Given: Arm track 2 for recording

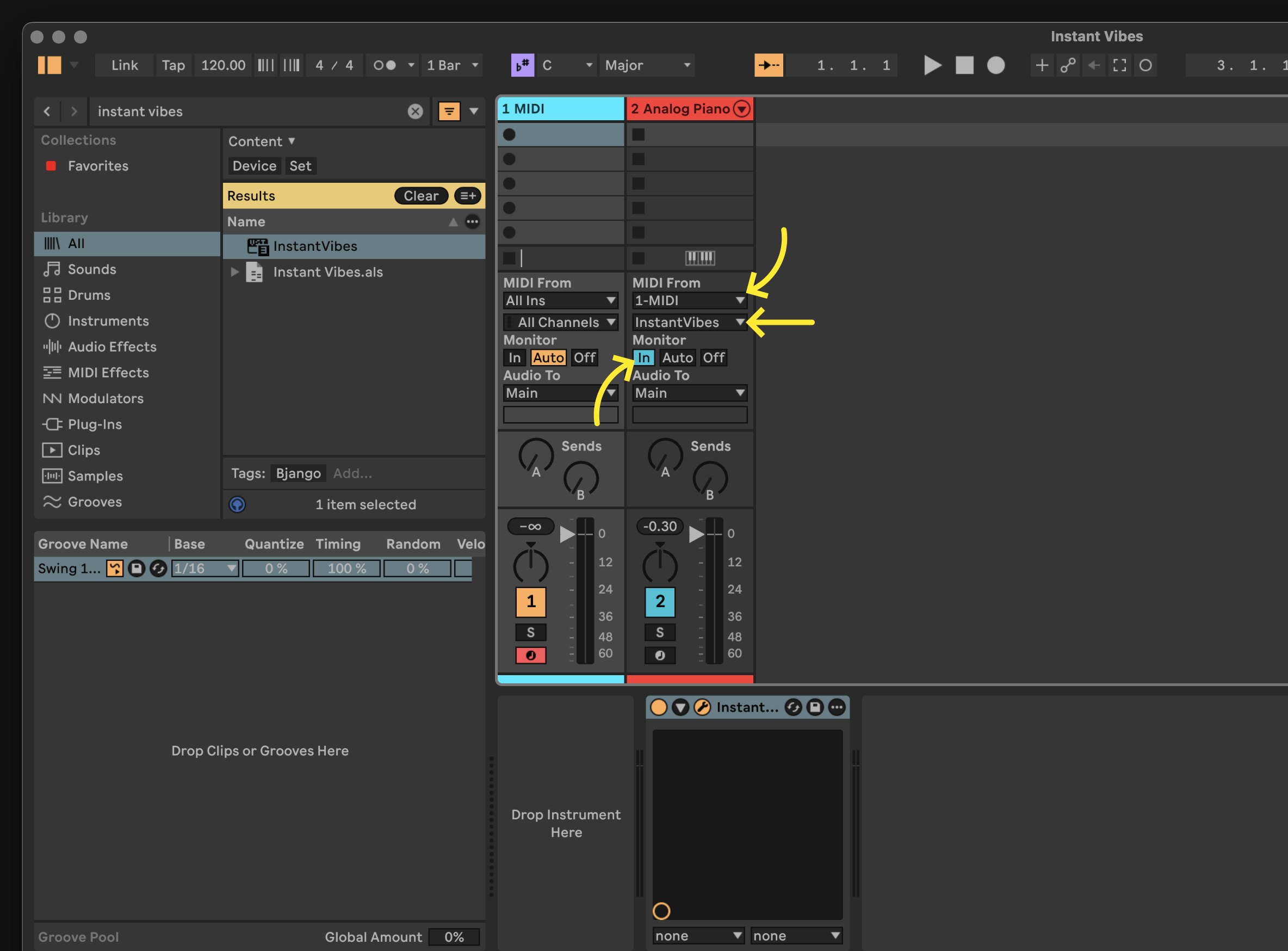Looking at the screenshot, I should 660,655.
